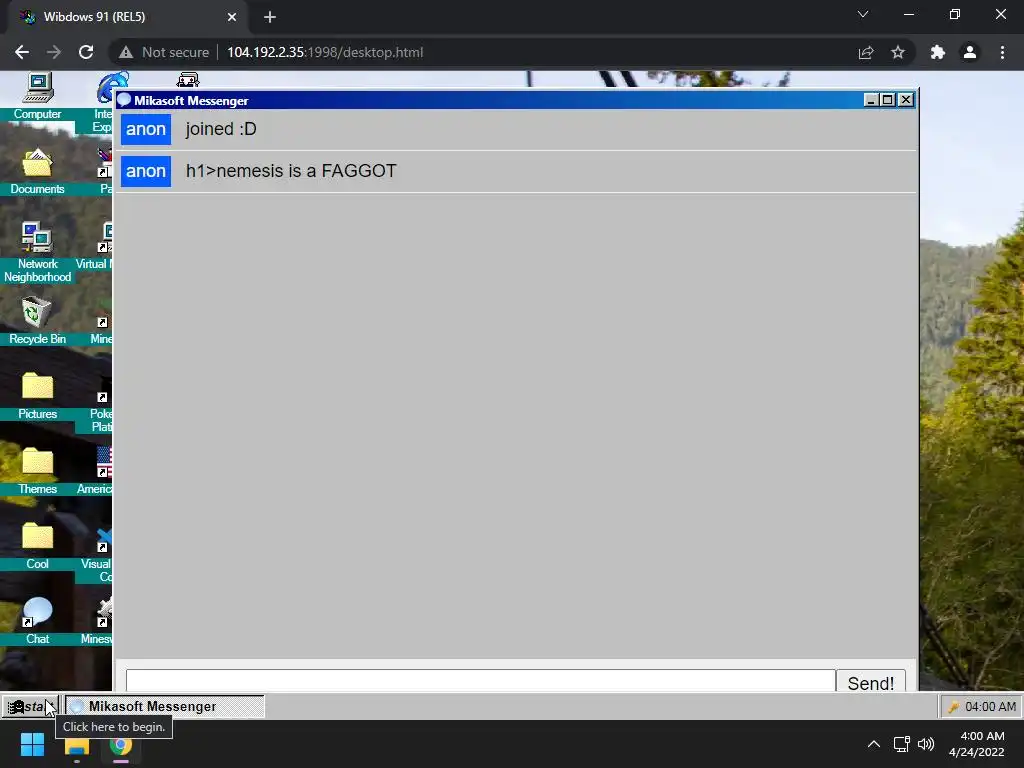The height and width of the screenshot is (768, 1024).
Task: Minimize the Mikasoft Messenger window
Action: click(871, 100)
